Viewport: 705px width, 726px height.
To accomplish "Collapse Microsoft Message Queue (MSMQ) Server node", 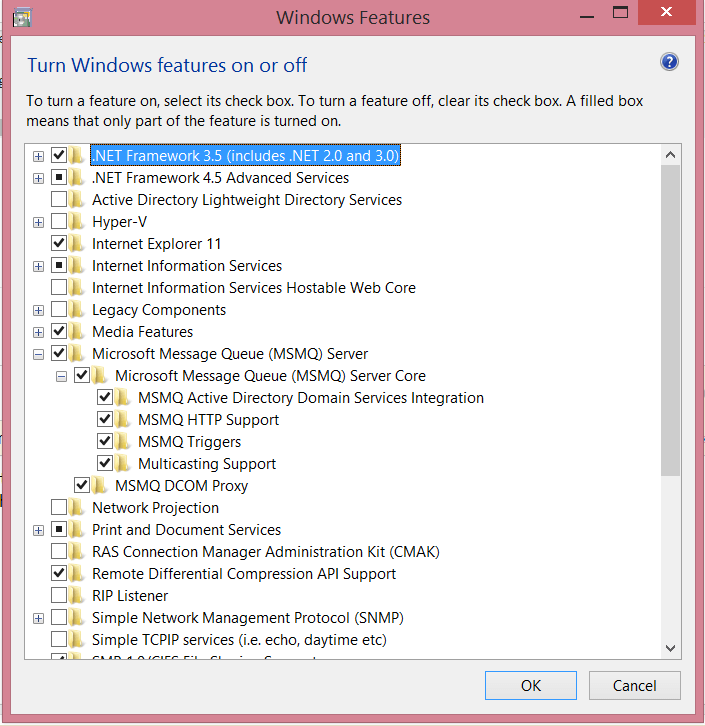I will coord(38,355).
